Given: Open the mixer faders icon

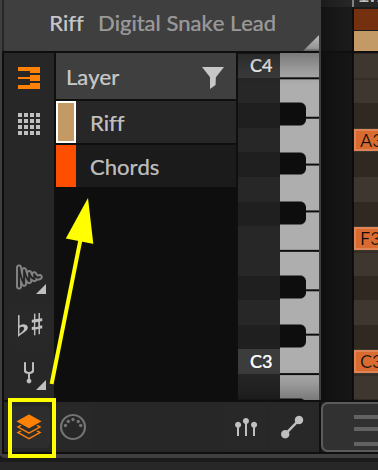Looking at the screenshot, I should click(246, 427).
